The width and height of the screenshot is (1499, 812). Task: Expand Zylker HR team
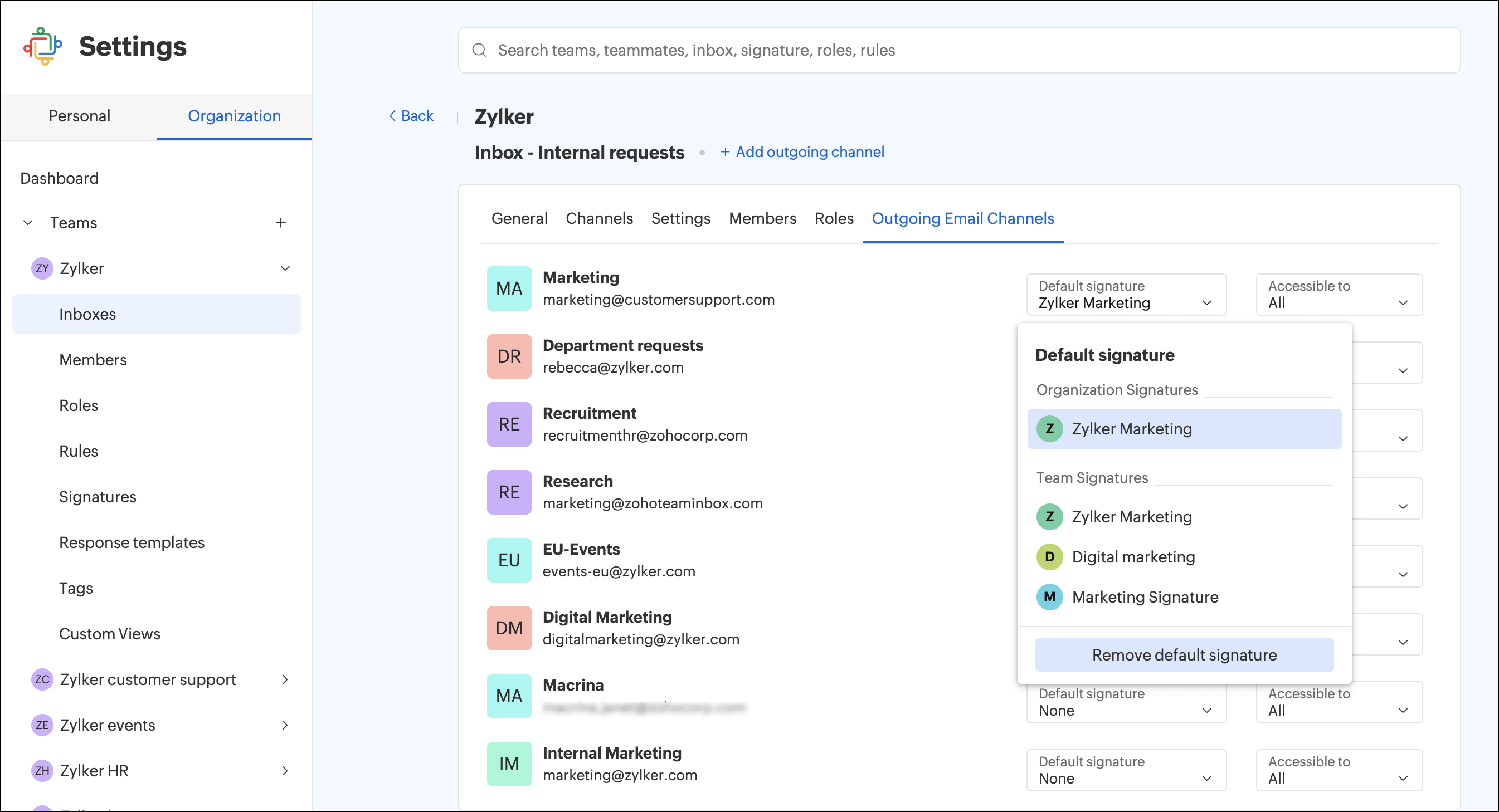(x=285, y=771)
